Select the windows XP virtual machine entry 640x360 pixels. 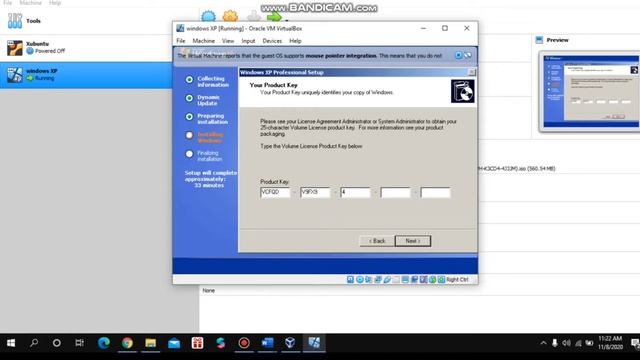(x=86, y=75)
